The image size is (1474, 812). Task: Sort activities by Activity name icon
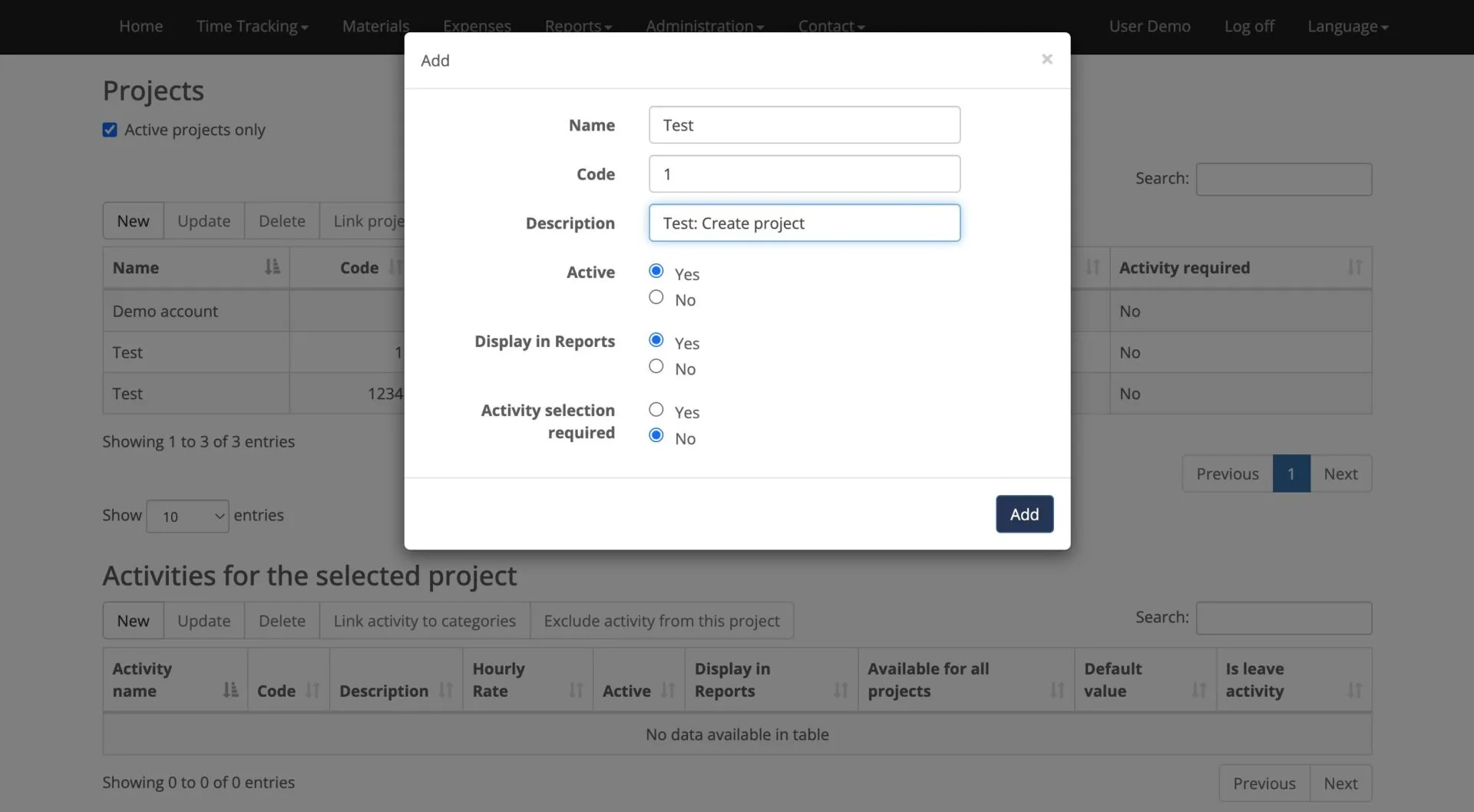click(230, 690)
